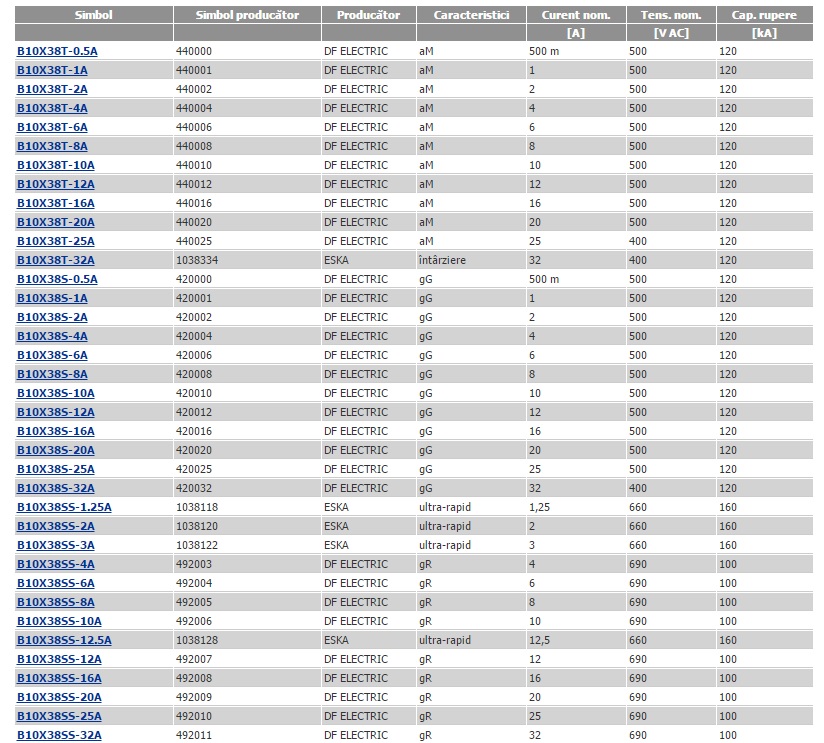Click the B10X38SS-32A link
The width and height of the screenshot is (824, 743).
(59, 735)
